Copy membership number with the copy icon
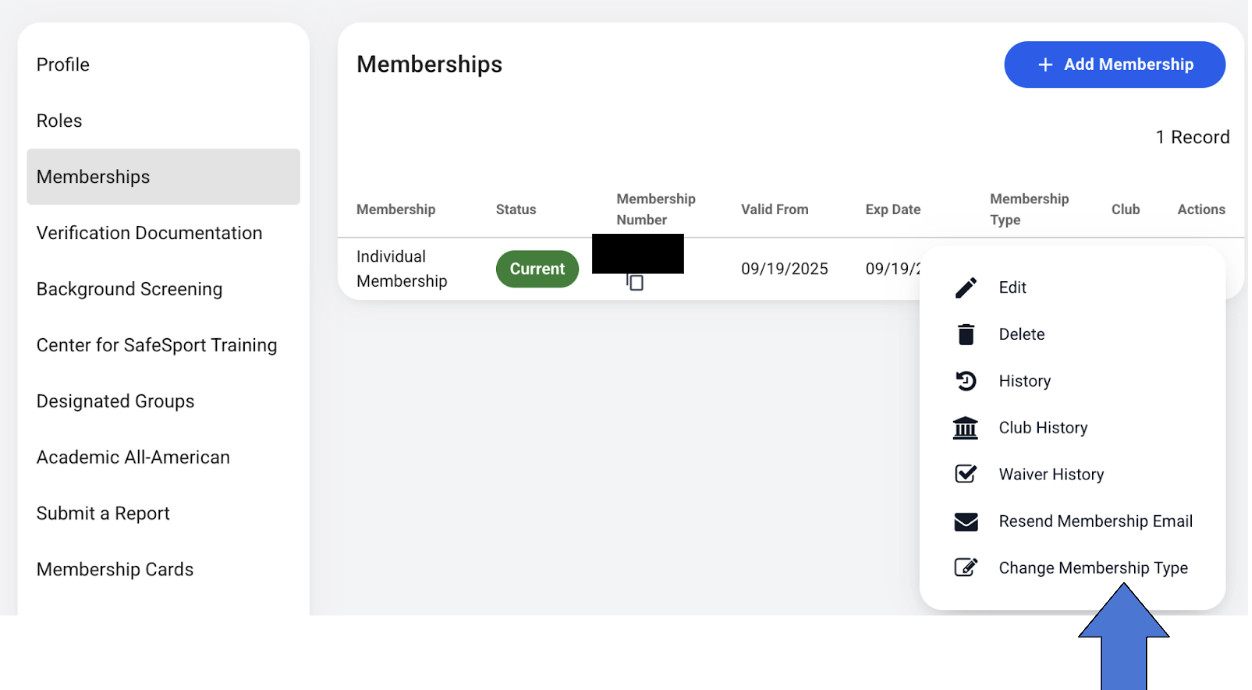Screen dimensions: 1252x690 click(x=635, y=283)
